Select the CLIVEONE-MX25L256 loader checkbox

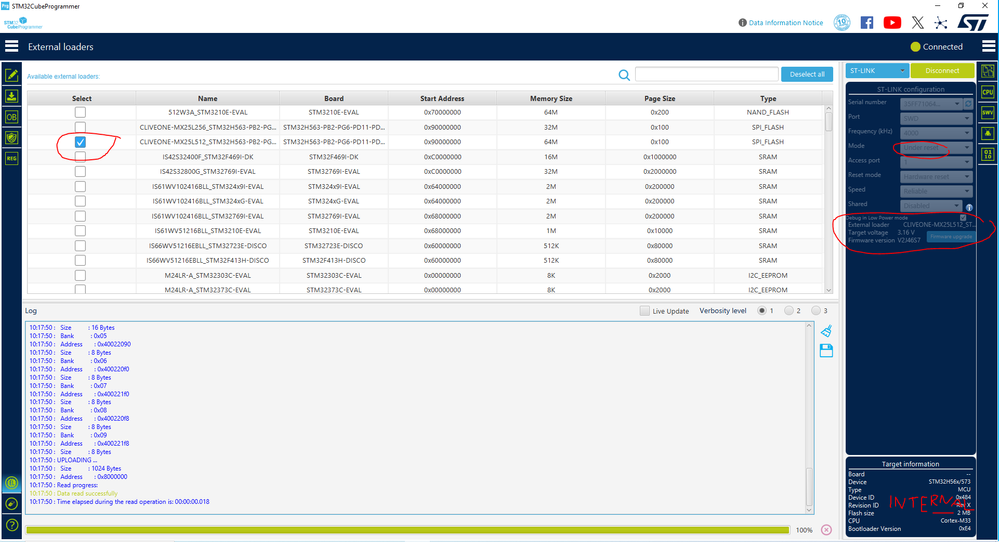(x=80, y=127)
